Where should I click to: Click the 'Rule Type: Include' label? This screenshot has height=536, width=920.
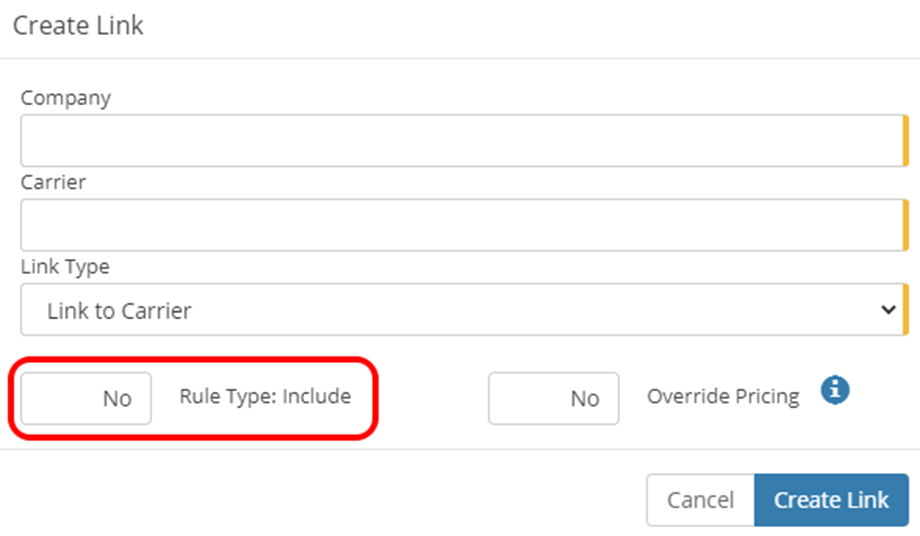coord(265,396)
